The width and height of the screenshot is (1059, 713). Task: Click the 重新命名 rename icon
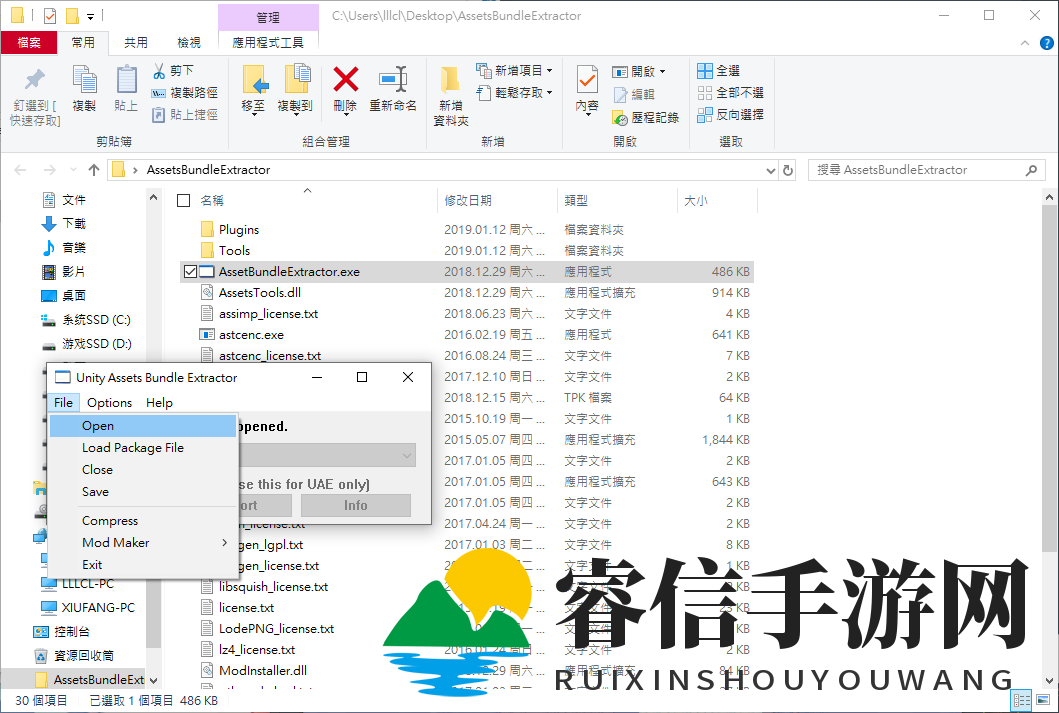click(394, 90)
